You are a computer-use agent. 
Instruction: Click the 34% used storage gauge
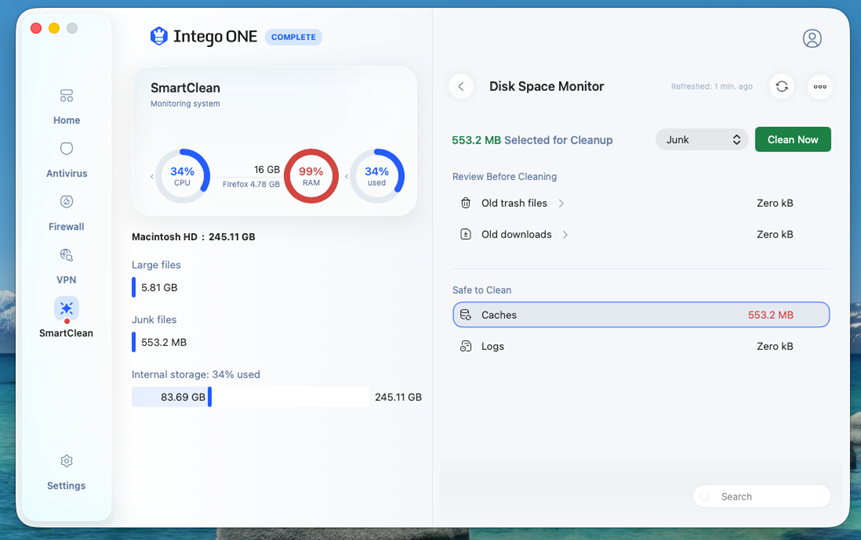coord(377,176)
